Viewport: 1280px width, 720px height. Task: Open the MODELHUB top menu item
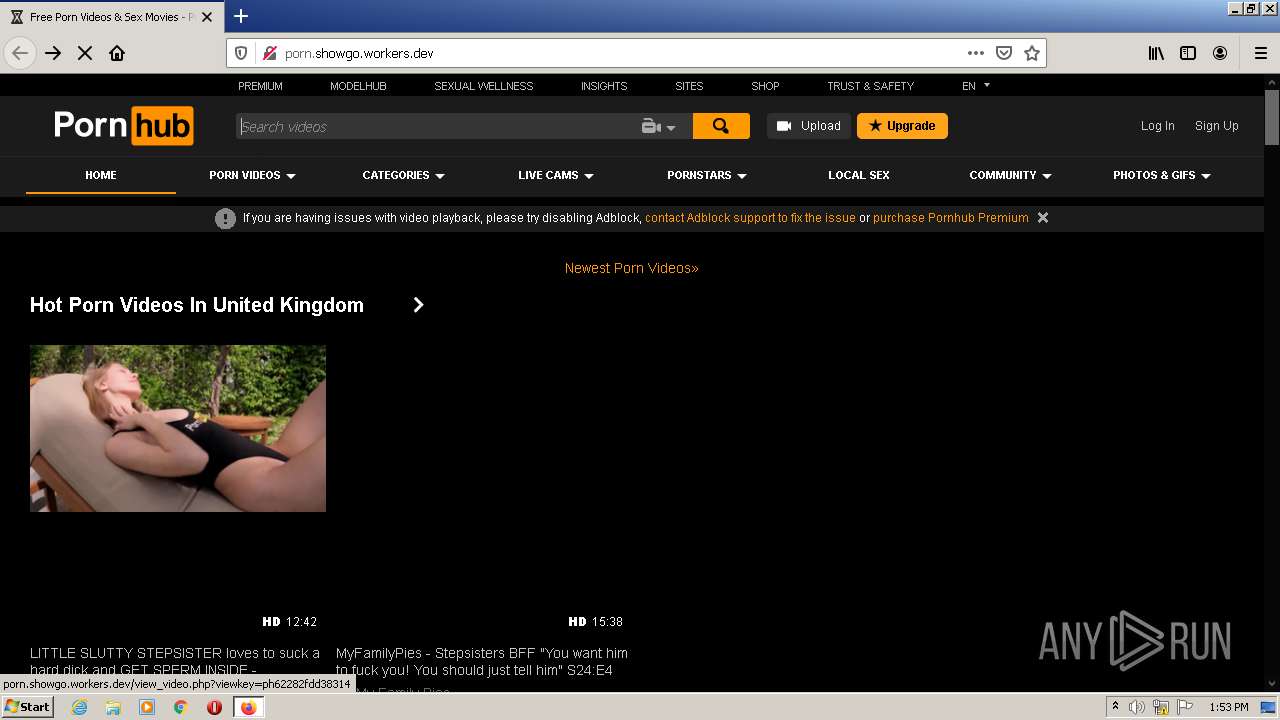pos(358,86)
